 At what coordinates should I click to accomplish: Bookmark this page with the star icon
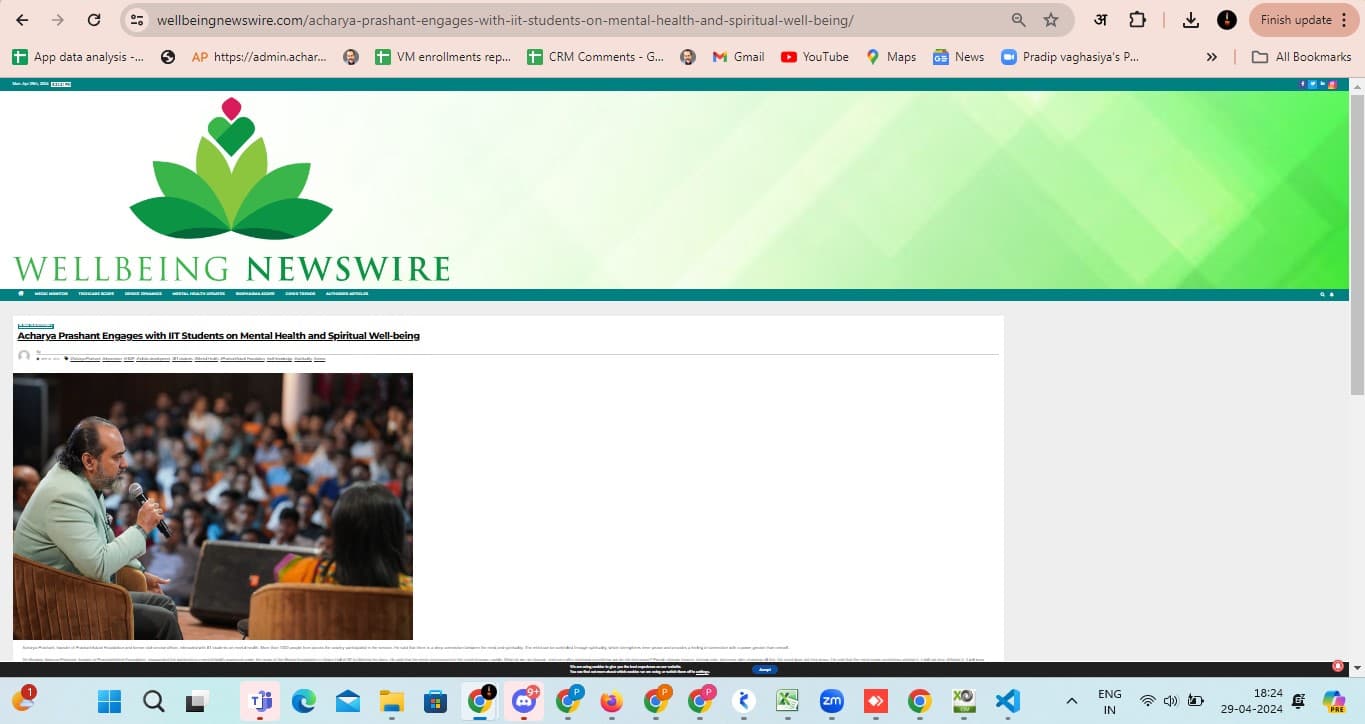click(1050, 20)
